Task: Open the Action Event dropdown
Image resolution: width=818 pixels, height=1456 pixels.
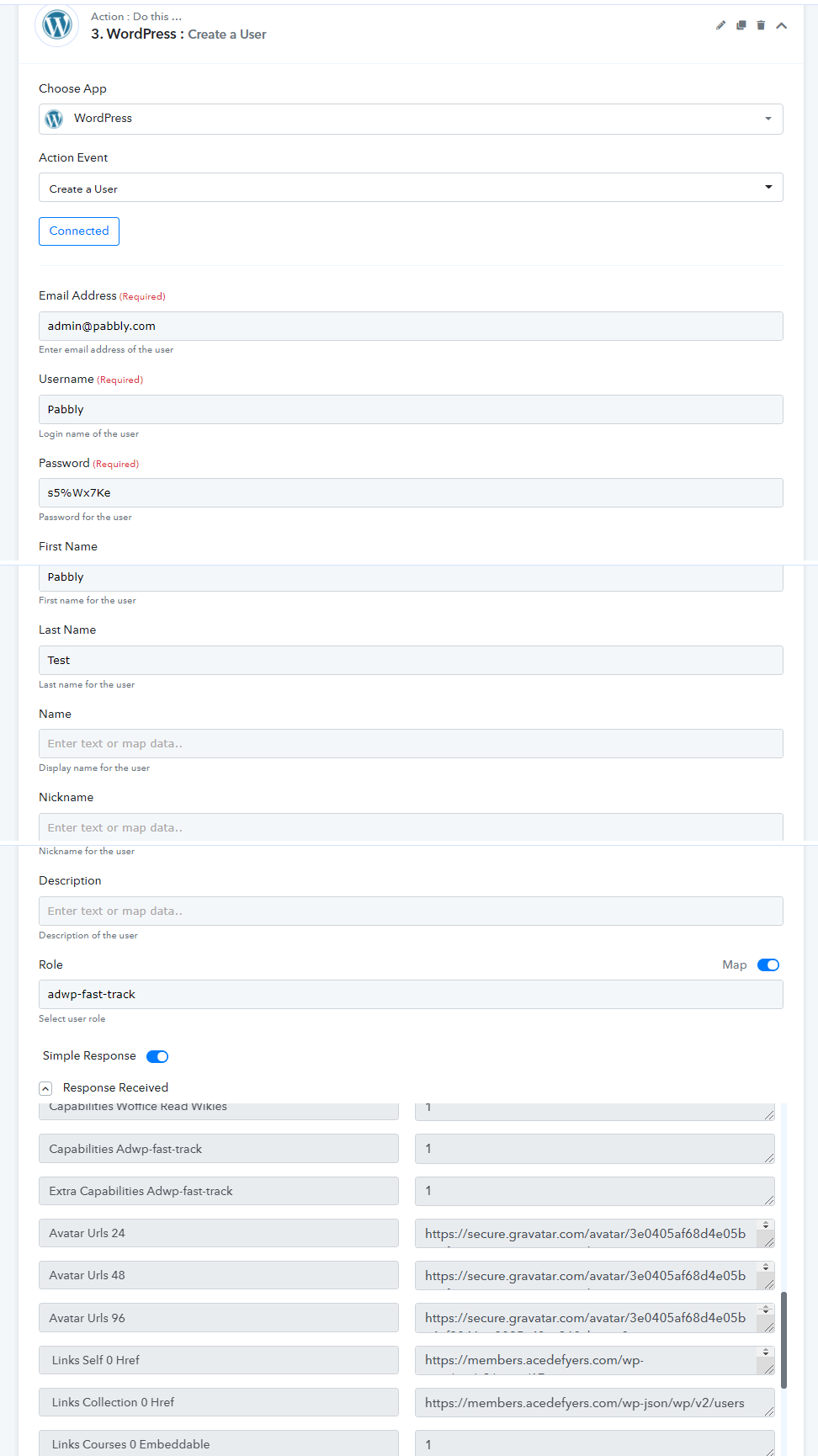Action: [768, 187]
